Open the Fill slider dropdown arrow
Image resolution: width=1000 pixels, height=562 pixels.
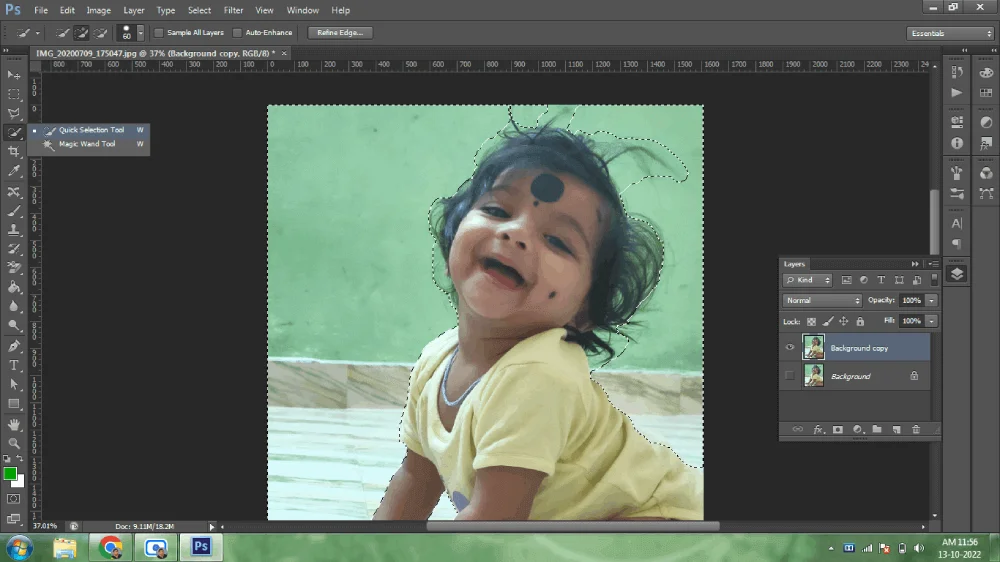click(932, 321)
